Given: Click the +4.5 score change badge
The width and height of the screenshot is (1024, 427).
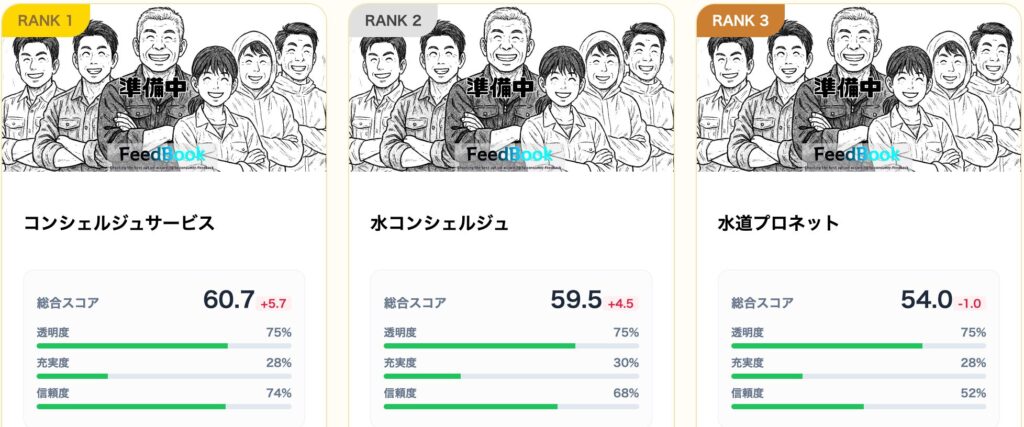Looking at the screenshot, I should coord(621,304).
